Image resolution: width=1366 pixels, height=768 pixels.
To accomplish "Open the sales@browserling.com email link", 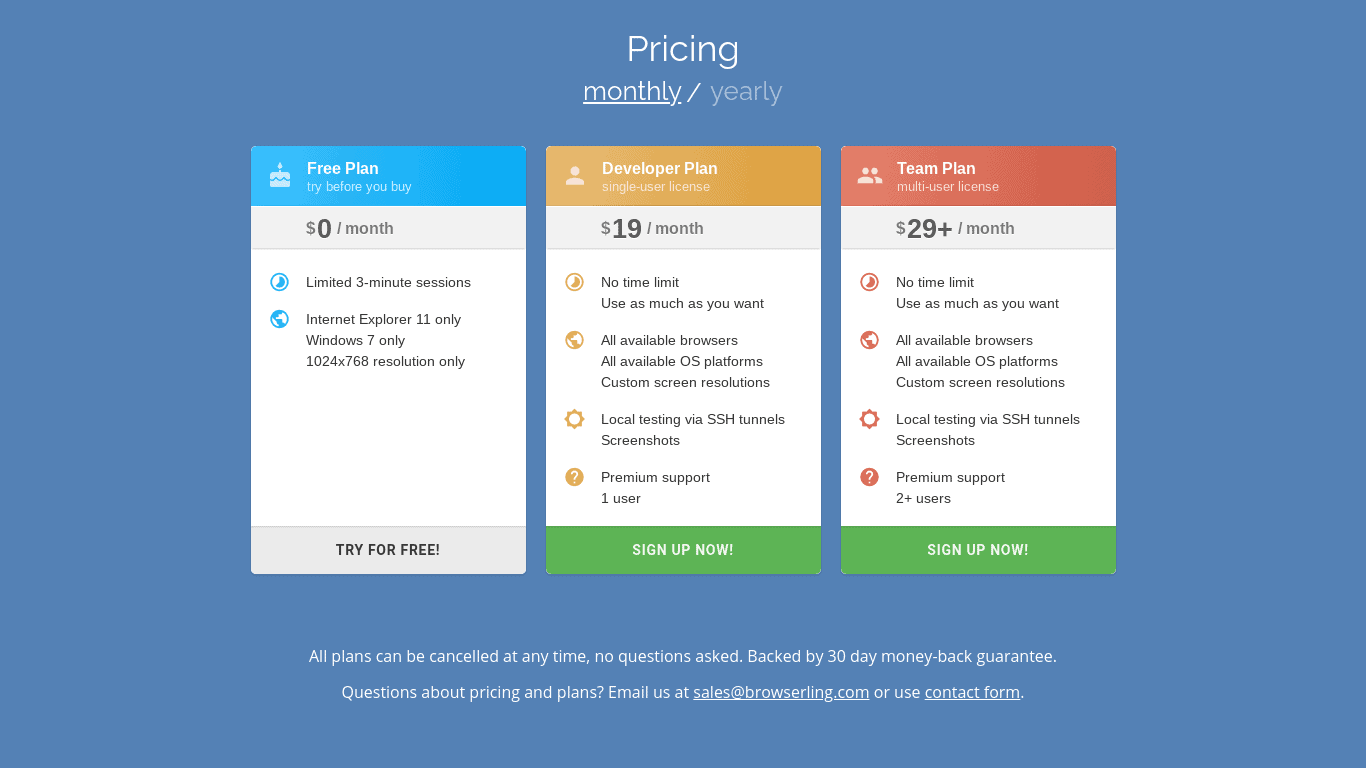I will pyautogui.click(x=781, y=692).
